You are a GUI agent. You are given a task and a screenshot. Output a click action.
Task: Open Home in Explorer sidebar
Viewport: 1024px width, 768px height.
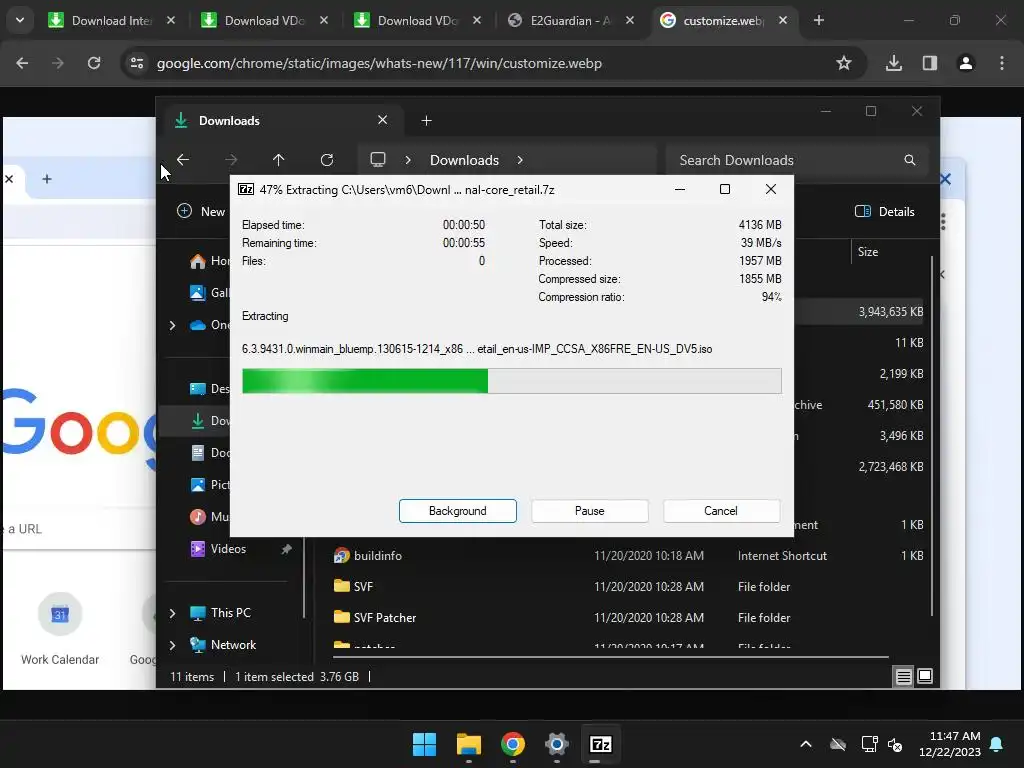point(209,261)
